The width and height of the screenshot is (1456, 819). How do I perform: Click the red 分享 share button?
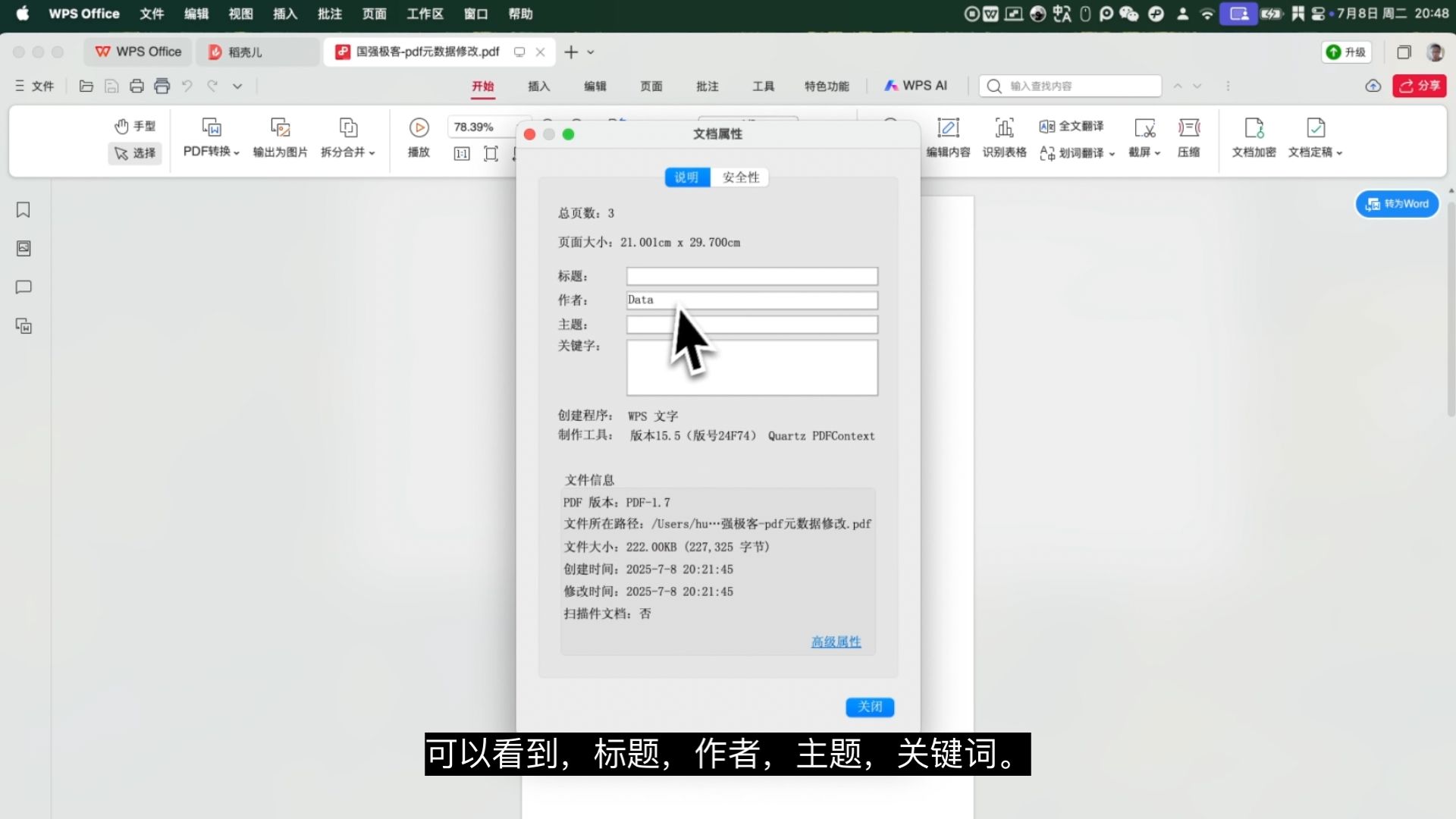click(x=1420, y=86)
